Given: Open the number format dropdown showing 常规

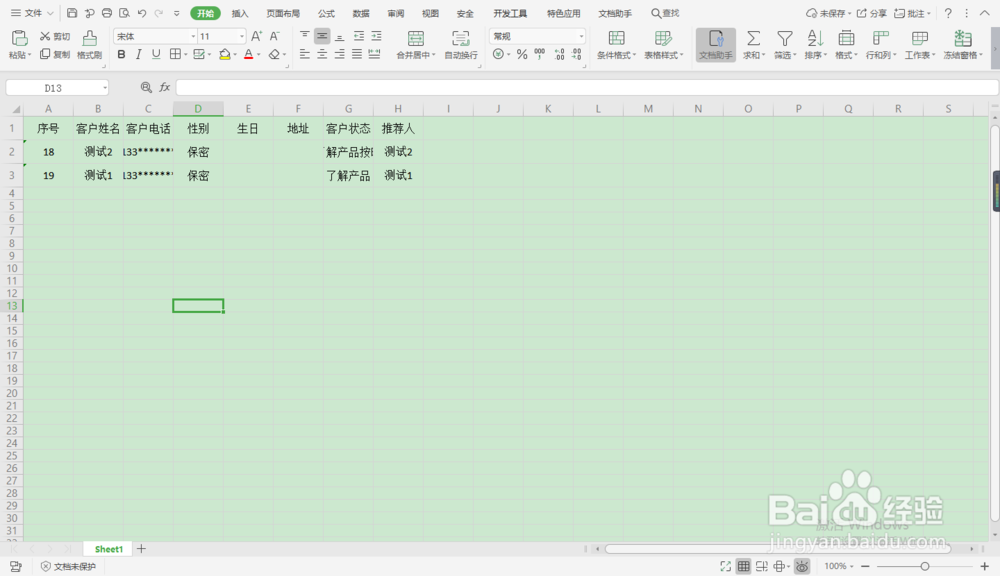Looking at the screenshot, I should (581, 36).
